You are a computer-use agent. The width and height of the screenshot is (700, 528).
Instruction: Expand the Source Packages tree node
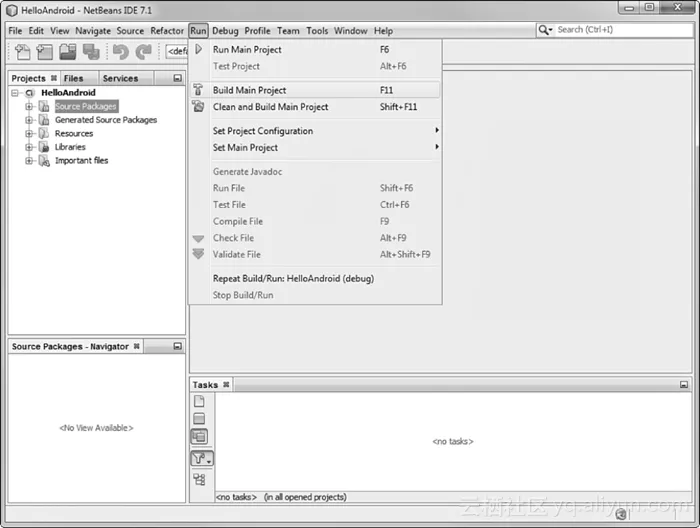pyautogui.click(x=30, y=106)
